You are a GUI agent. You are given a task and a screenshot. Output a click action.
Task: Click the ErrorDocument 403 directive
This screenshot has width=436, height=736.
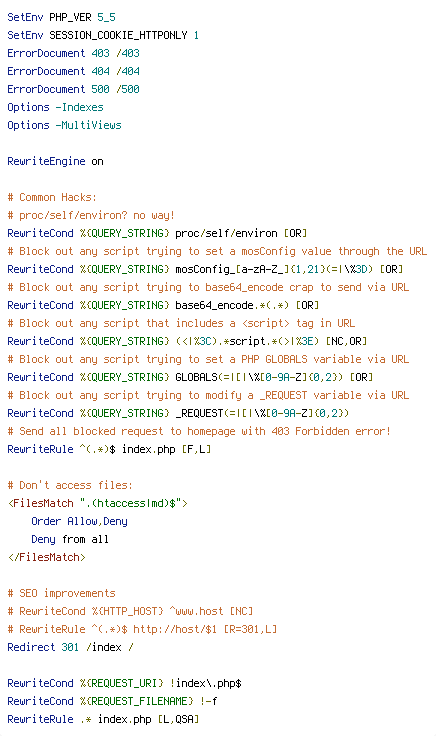[73, 53]
